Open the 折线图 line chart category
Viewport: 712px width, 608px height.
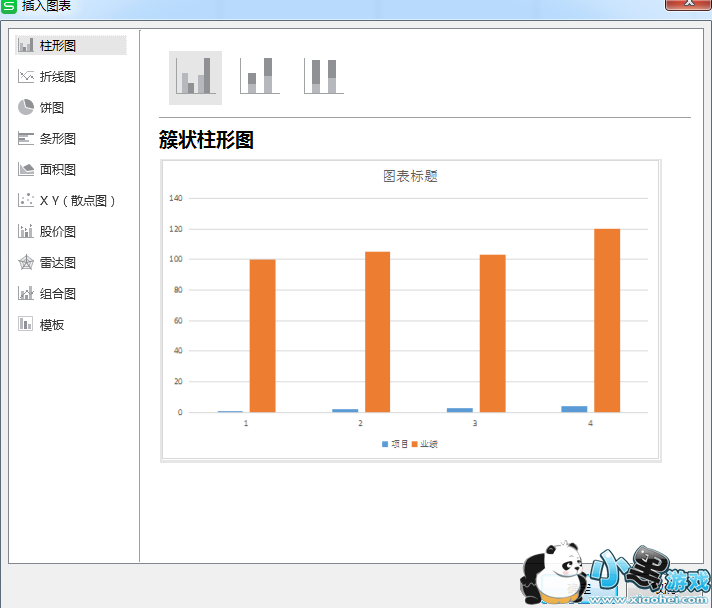click(57, 76)
